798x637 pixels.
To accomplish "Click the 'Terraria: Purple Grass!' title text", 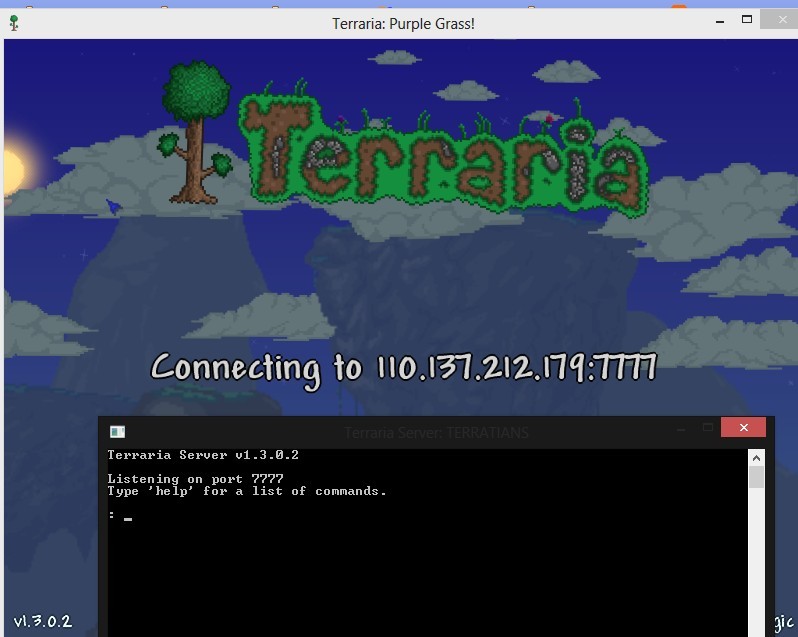I will pos(404,24).
